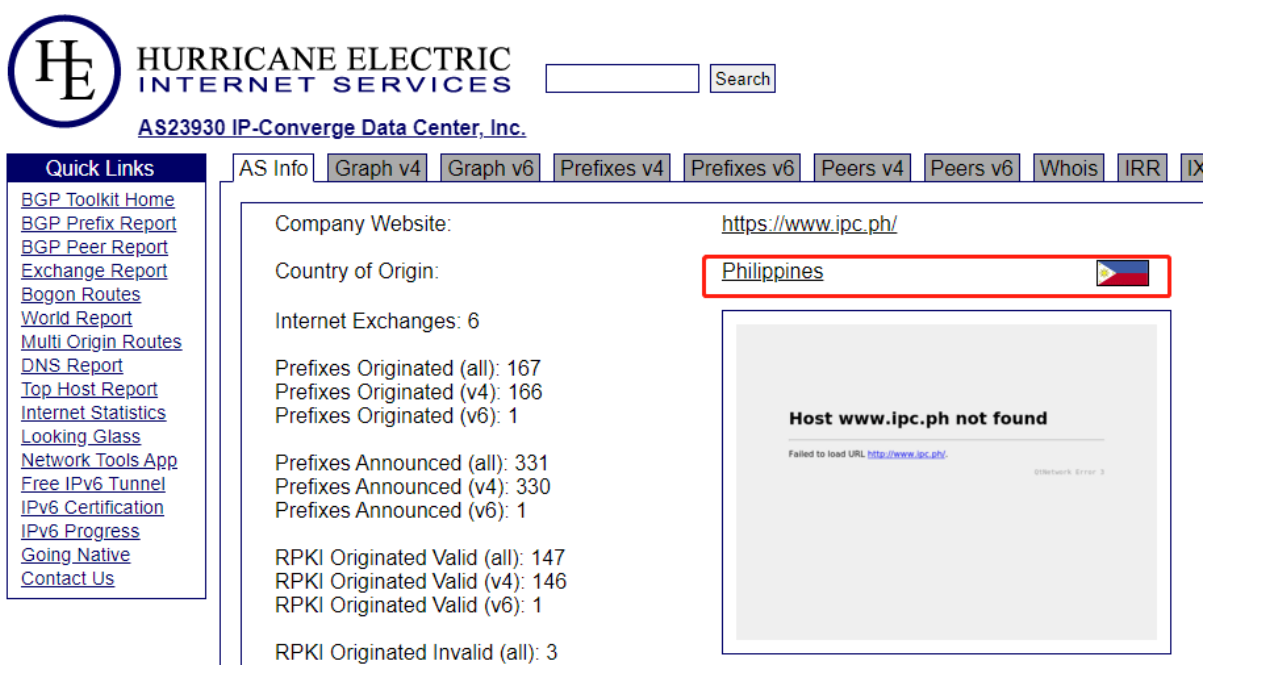
Task: Click the Hurricane Electric HE logo
Action: pos(64,70)
